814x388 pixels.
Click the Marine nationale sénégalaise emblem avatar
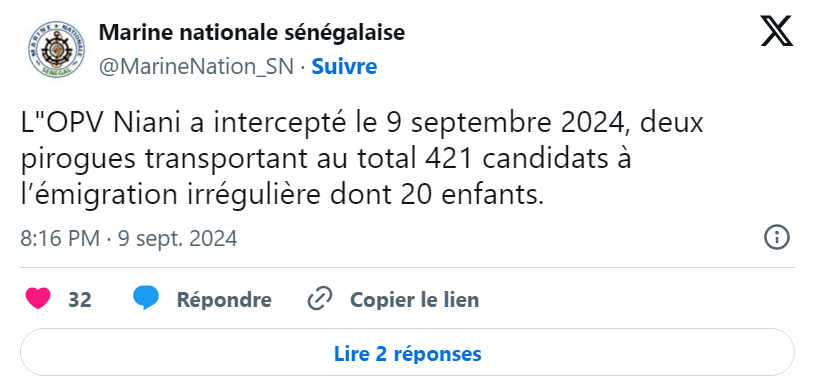[x=57, y=50]
